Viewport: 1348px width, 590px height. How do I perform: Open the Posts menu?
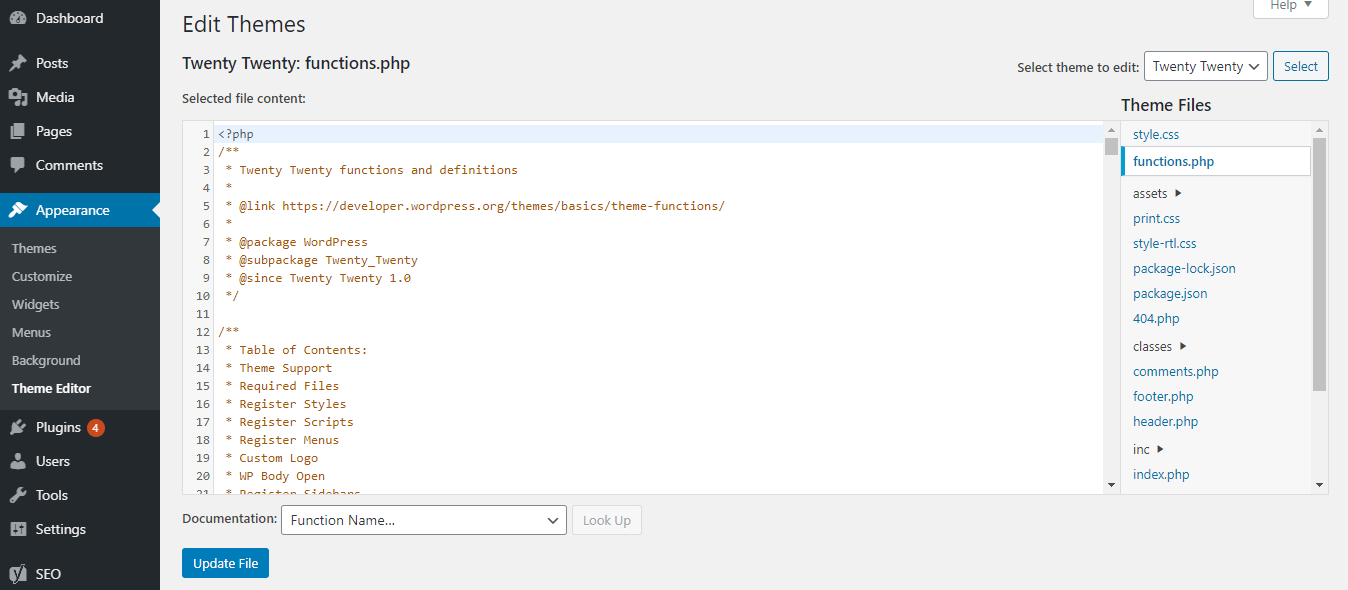pos(80,63)
